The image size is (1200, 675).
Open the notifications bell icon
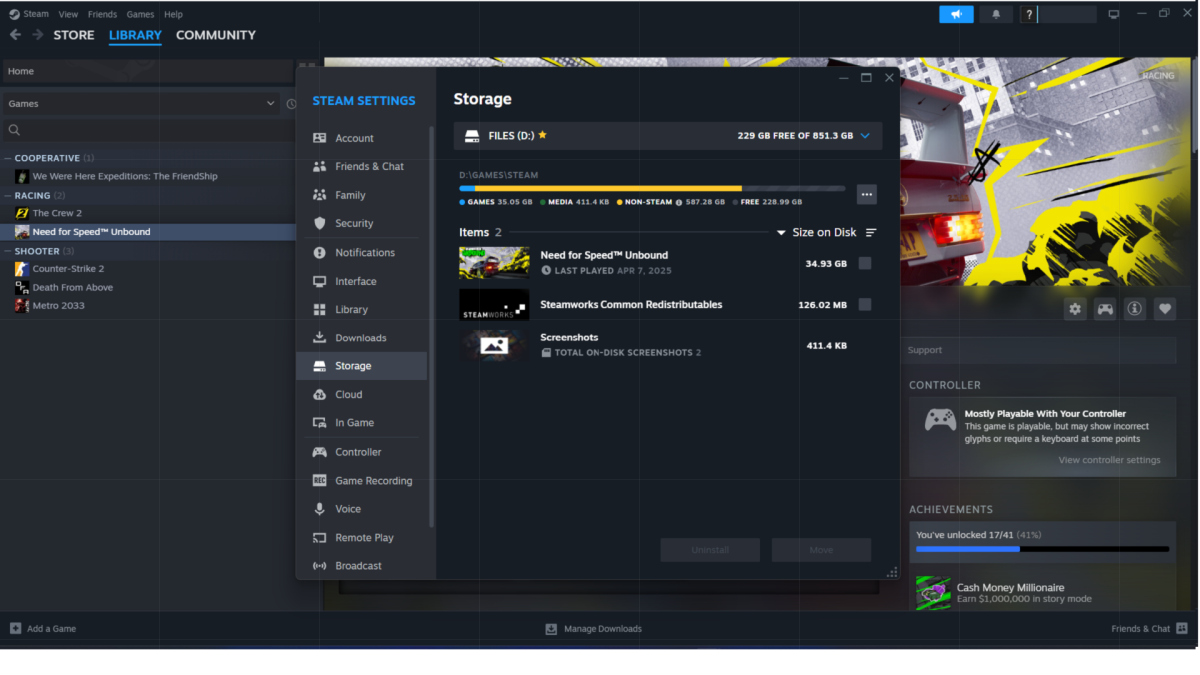pyautogui.click(x=995, y=14)
